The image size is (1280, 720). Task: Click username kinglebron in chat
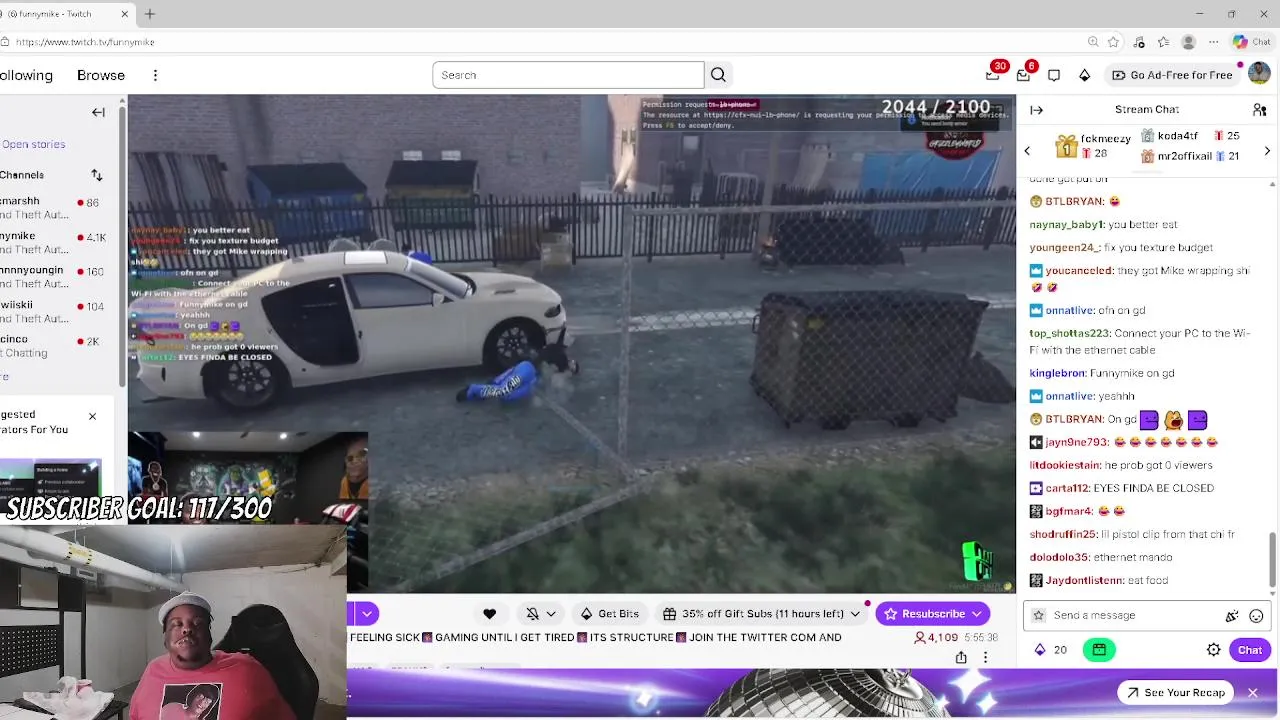(x=1057, y=373)
